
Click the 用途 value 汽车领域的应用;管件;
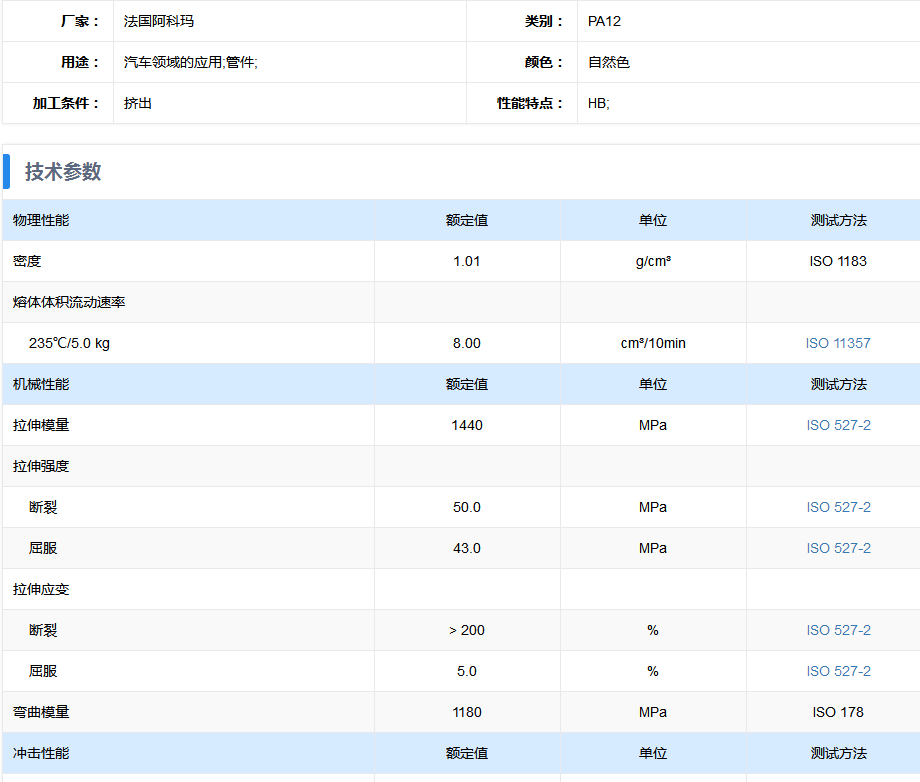pos(191,62)
